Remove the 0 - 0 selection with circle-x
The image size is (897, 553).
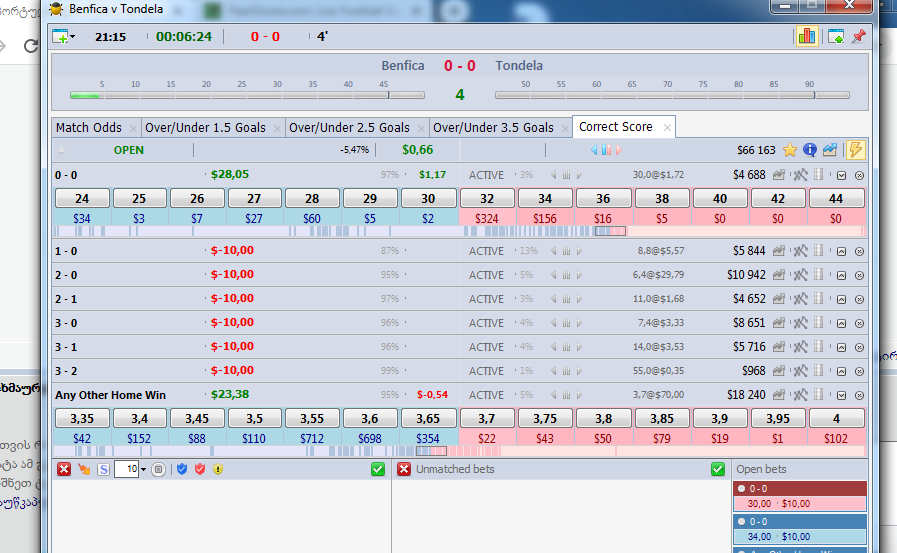coord(859,176)
